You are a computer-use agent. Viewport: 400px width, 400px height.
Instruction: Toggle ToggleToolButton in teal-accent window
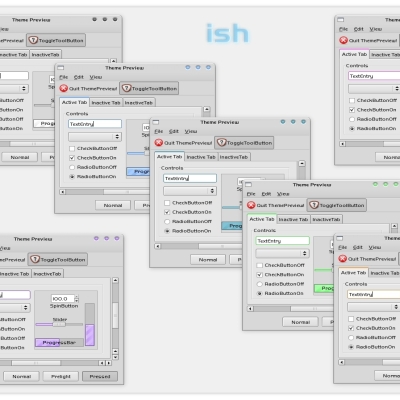click(244, 143)
